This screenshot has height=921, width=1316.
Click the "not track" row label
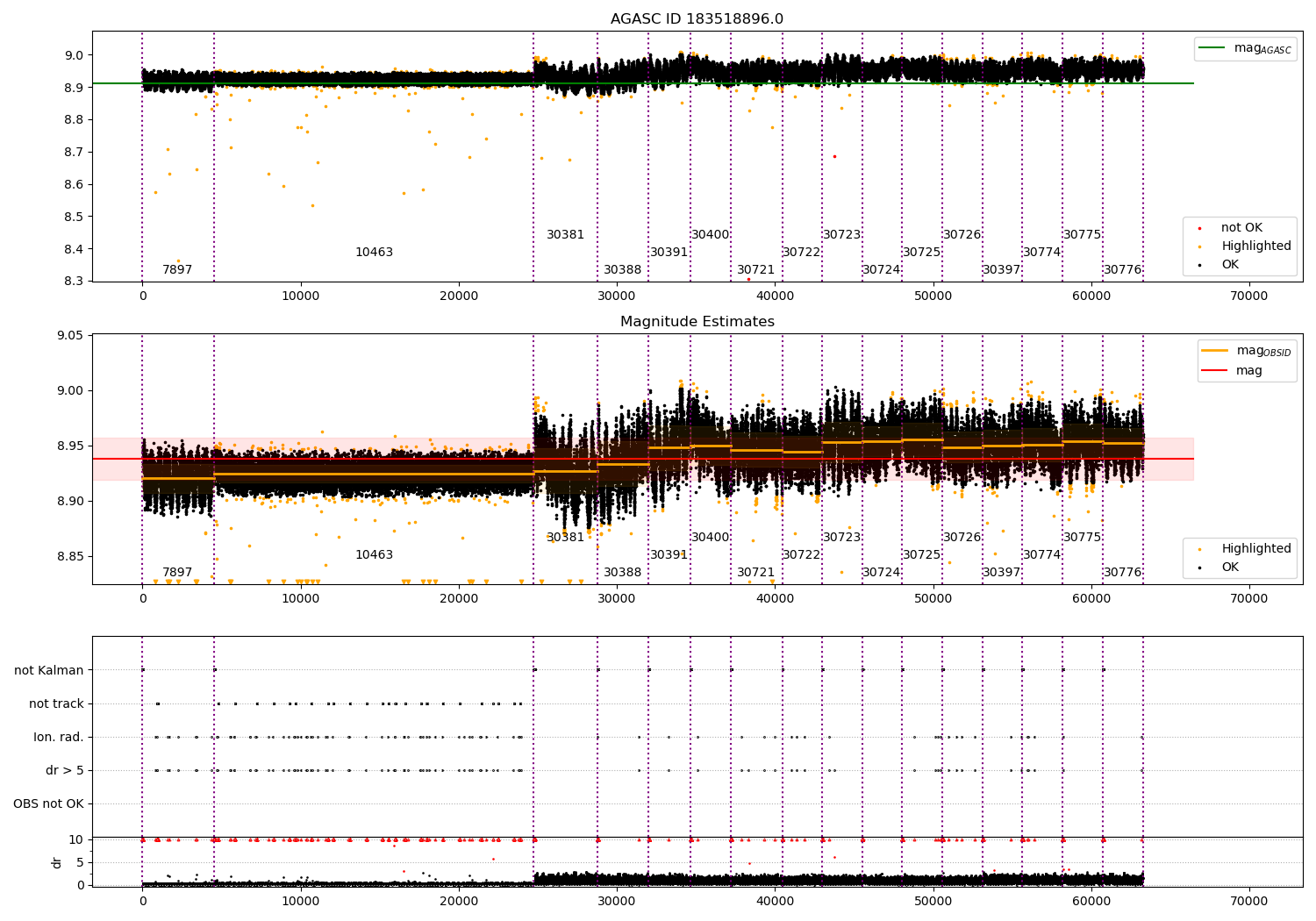[56, 704]
